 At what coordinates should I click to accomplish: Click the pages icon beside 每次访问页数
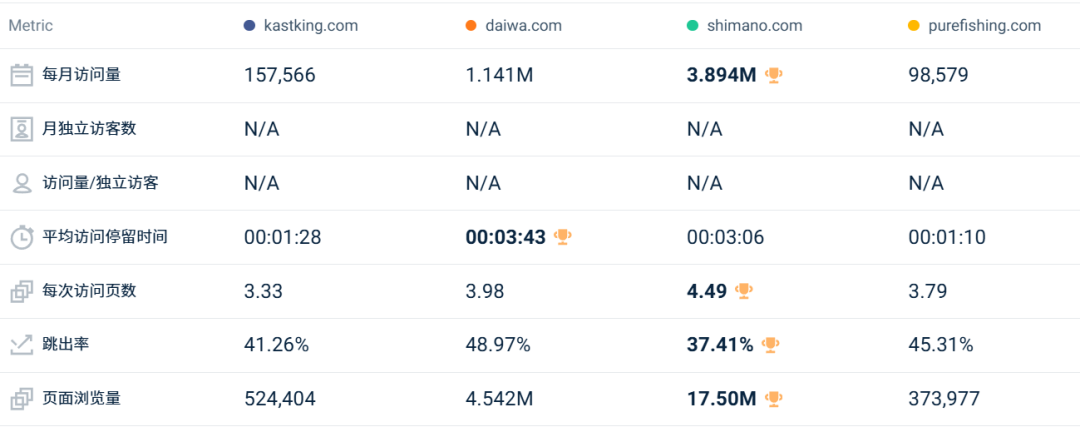point(21,291)
